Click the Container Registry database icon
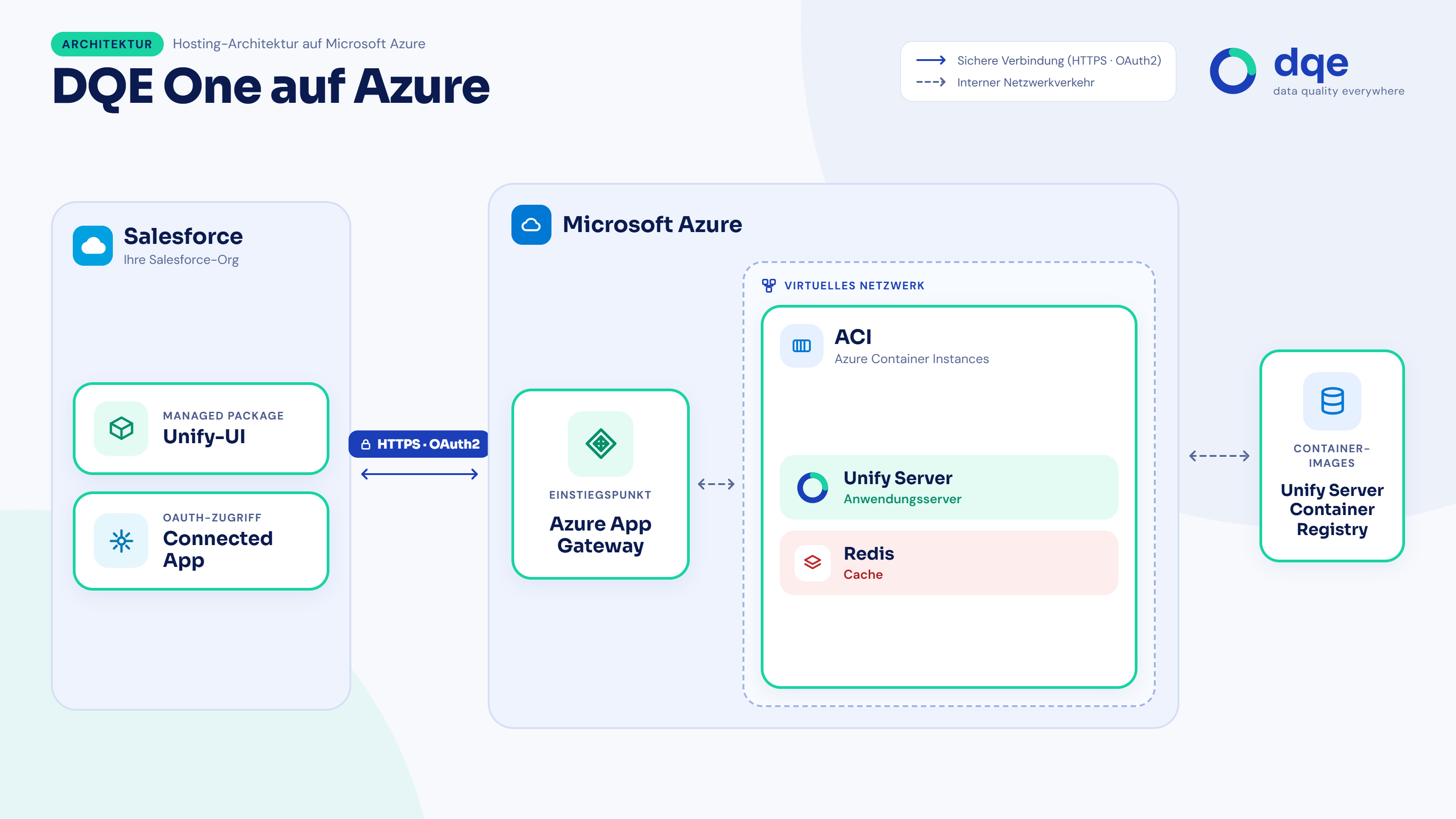Viewport: 1456px width, 819px height. 1332,401
